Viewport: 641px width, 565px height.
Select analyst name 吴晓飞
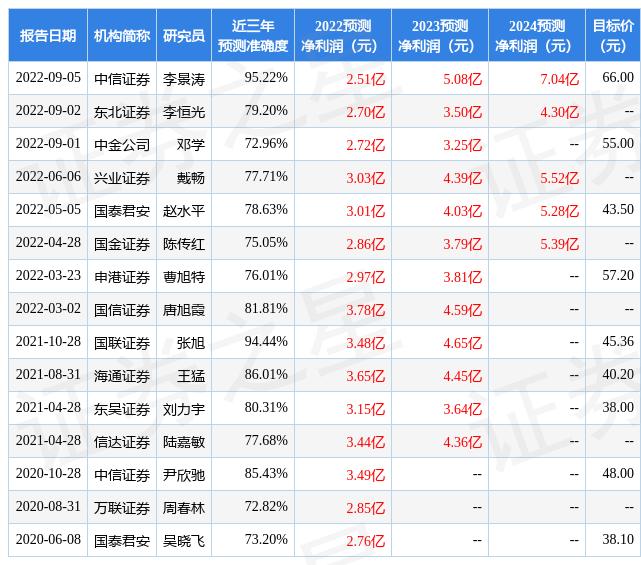click(184, 542)
